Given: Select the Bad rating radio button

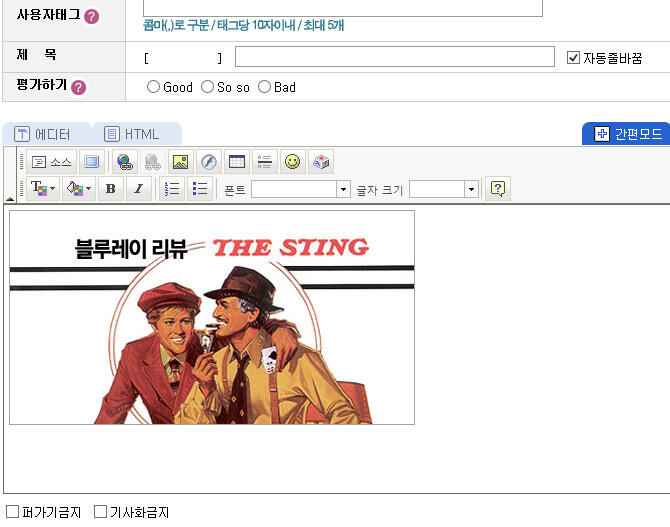Looking at the screenshot, I should (x=264, y=87).
